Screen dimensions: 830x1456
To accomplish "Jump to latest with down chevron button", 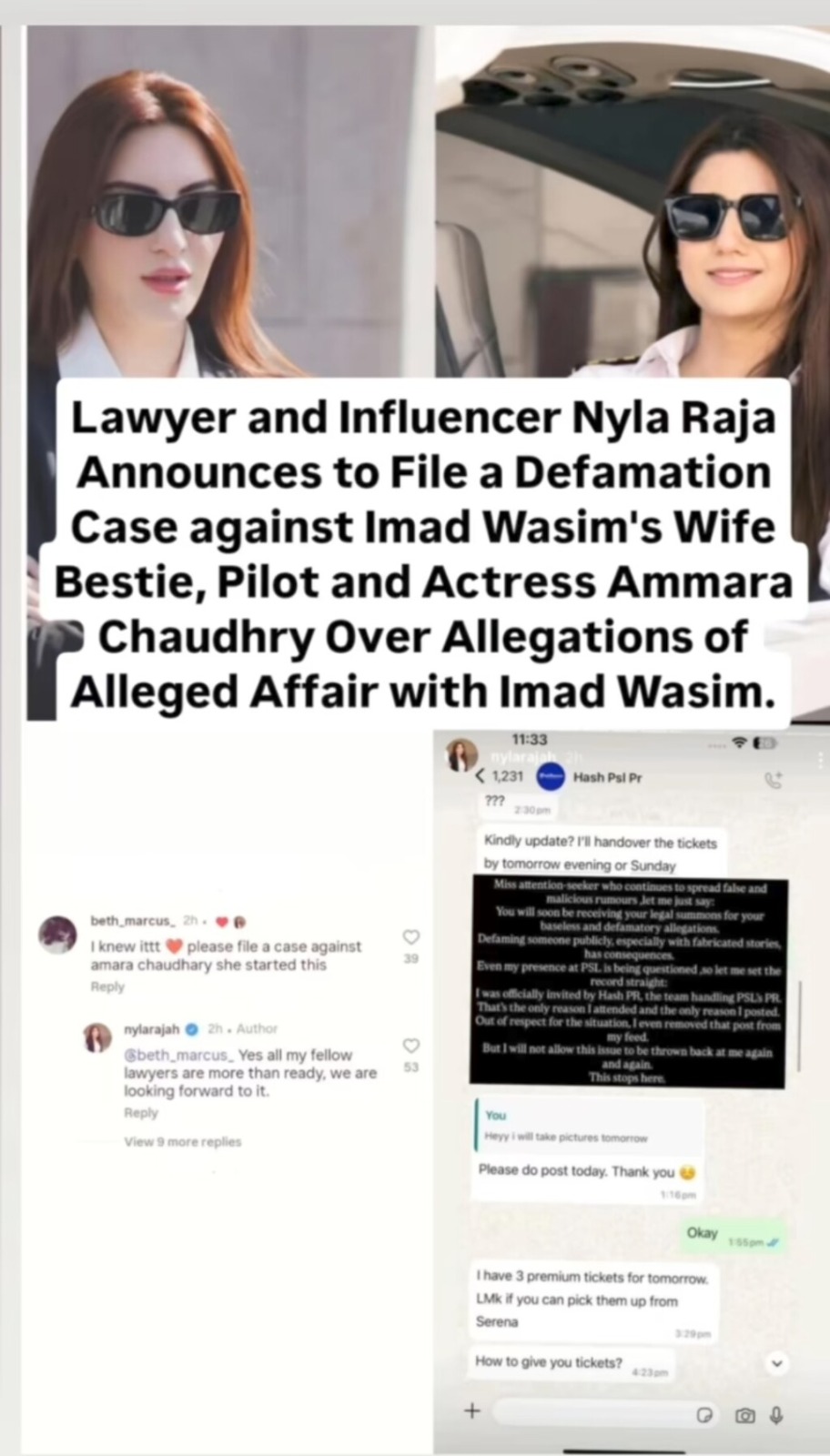I will click(x=776, y=1363).
